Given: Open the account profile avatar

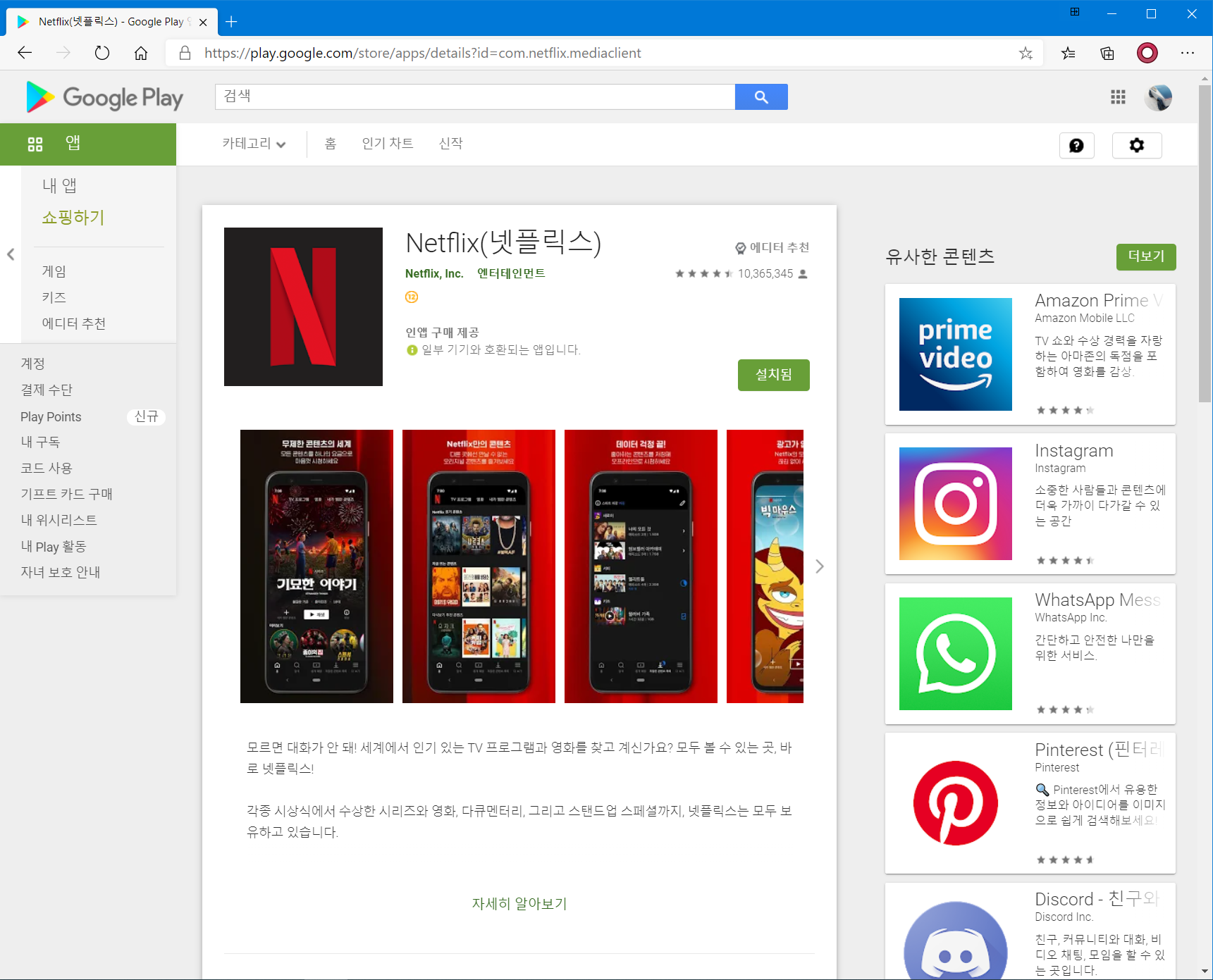Looking at the screenshot, I should (1159, 97).
